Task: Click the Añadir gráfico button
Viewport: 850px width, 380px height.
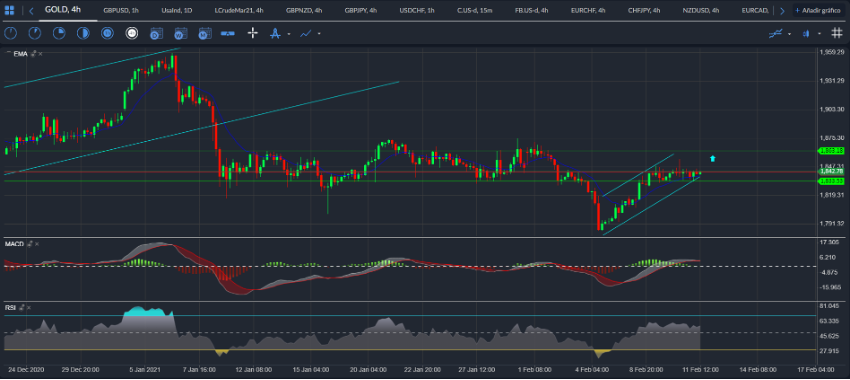Action: (819, 10)
